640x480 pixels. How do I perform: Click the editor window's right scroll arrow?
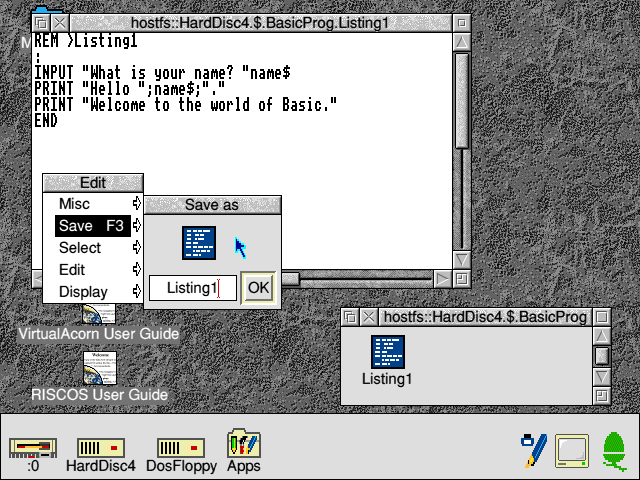coord(442,279)
